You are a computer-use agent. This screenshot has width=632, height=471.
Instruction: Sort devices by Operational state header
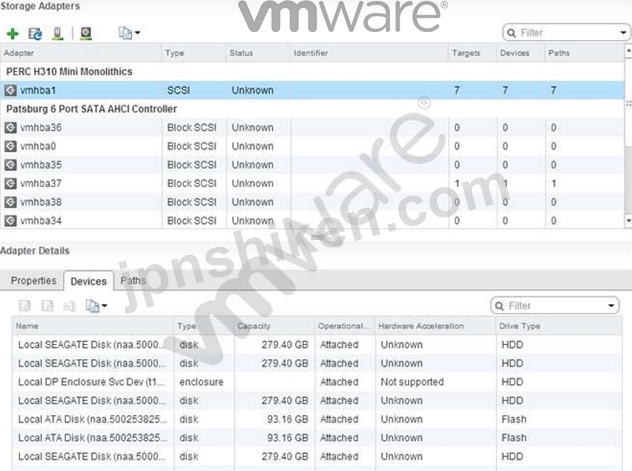tap(345, 326)
